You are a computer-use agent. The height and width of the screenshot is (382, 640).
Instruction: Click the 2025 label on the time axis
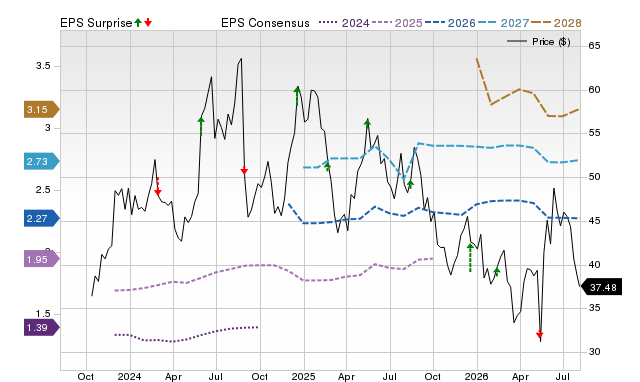pos(303,376)
